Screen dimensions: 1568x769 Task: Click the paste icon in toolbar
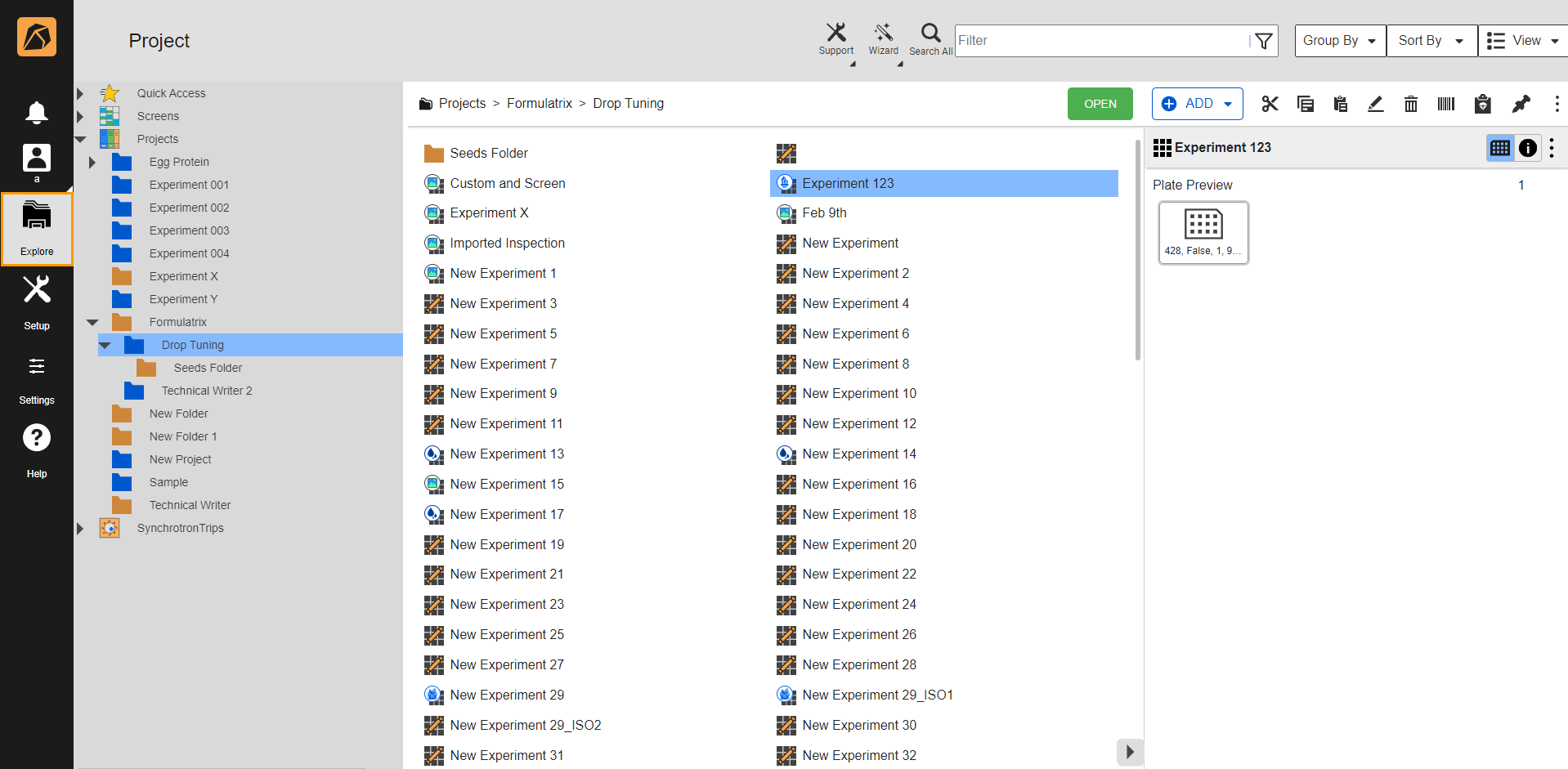pos(1340,104)
